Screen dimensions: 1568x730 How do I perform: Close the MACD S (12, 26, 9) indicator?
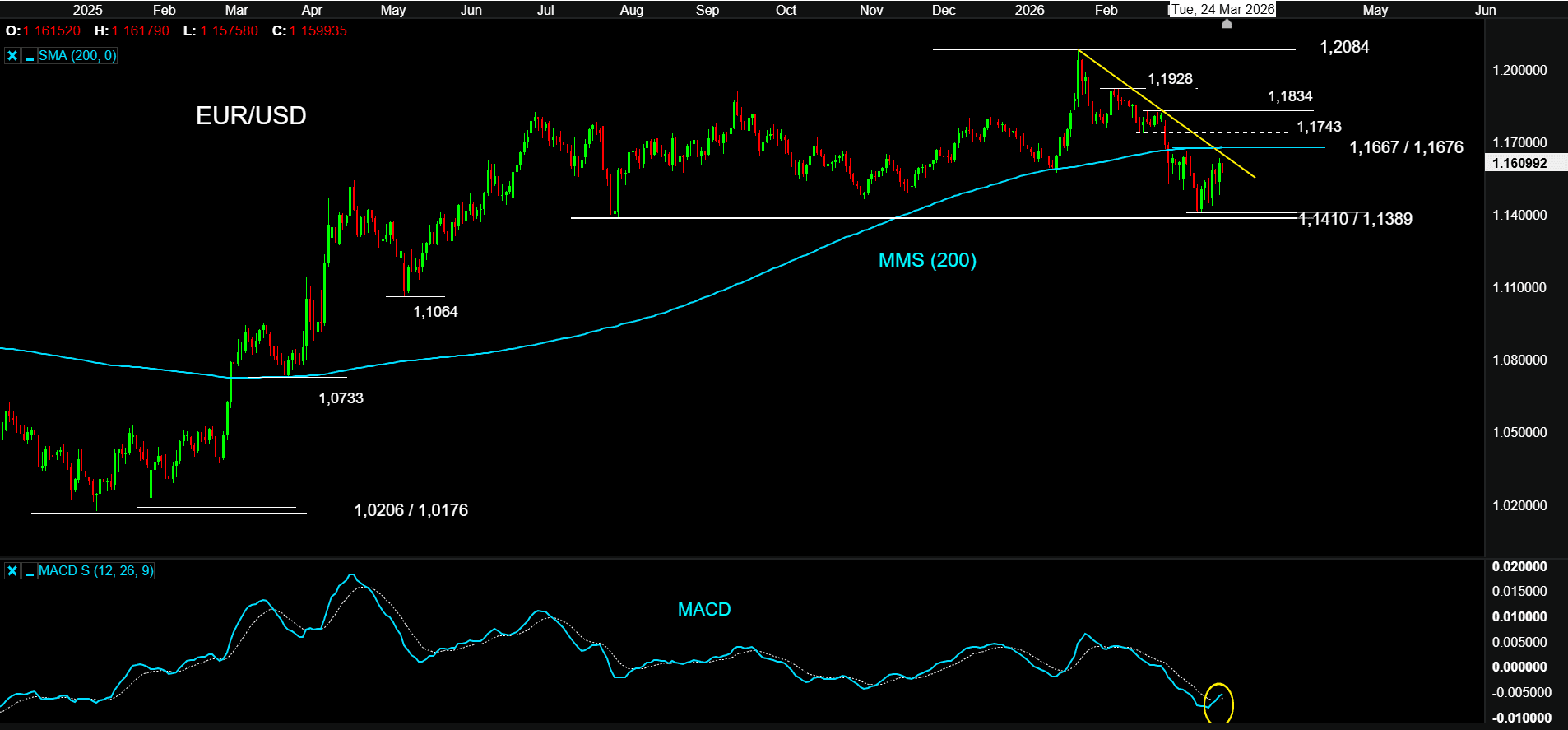click(12, 571)
